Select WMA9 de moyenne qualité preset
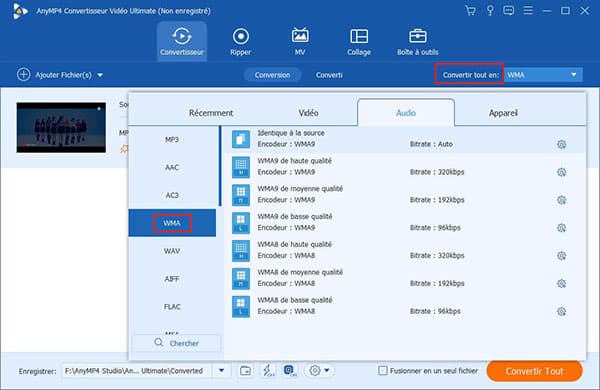This screenshot has width=600, height=390. pyautogui.click(x=406, y=195)
